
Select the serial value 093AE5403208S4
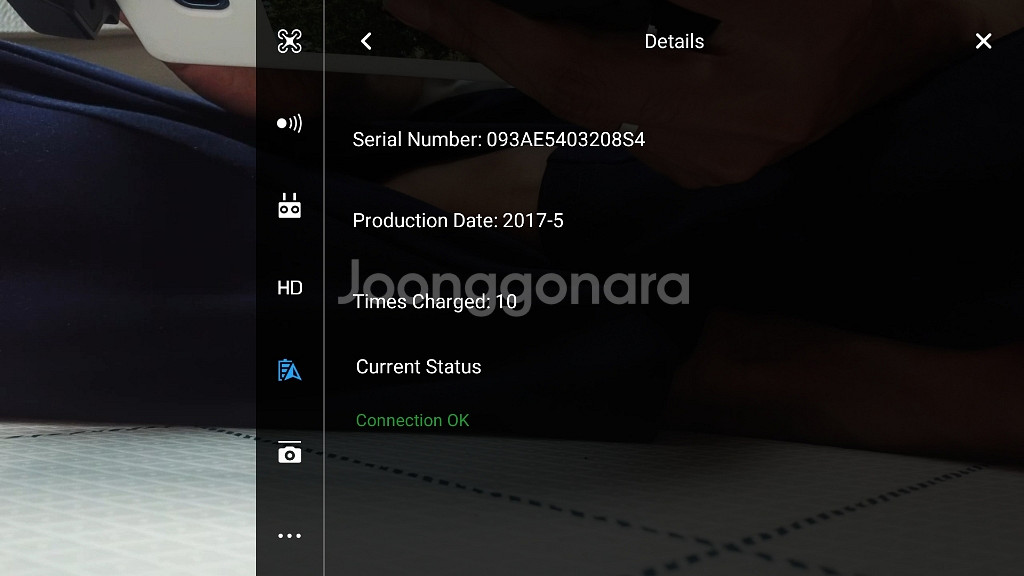click(566, 140)
